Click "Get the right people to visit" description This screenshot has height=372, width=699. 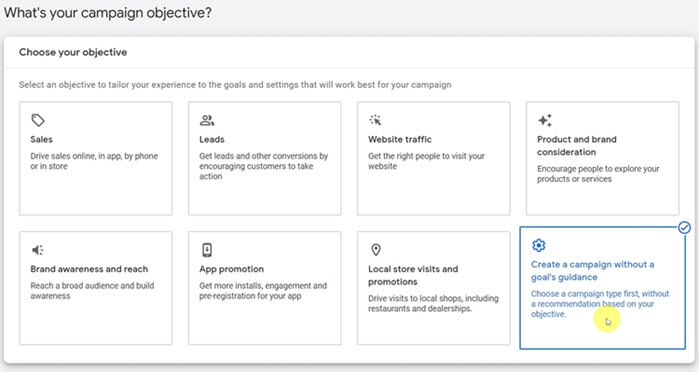point(426,161)
